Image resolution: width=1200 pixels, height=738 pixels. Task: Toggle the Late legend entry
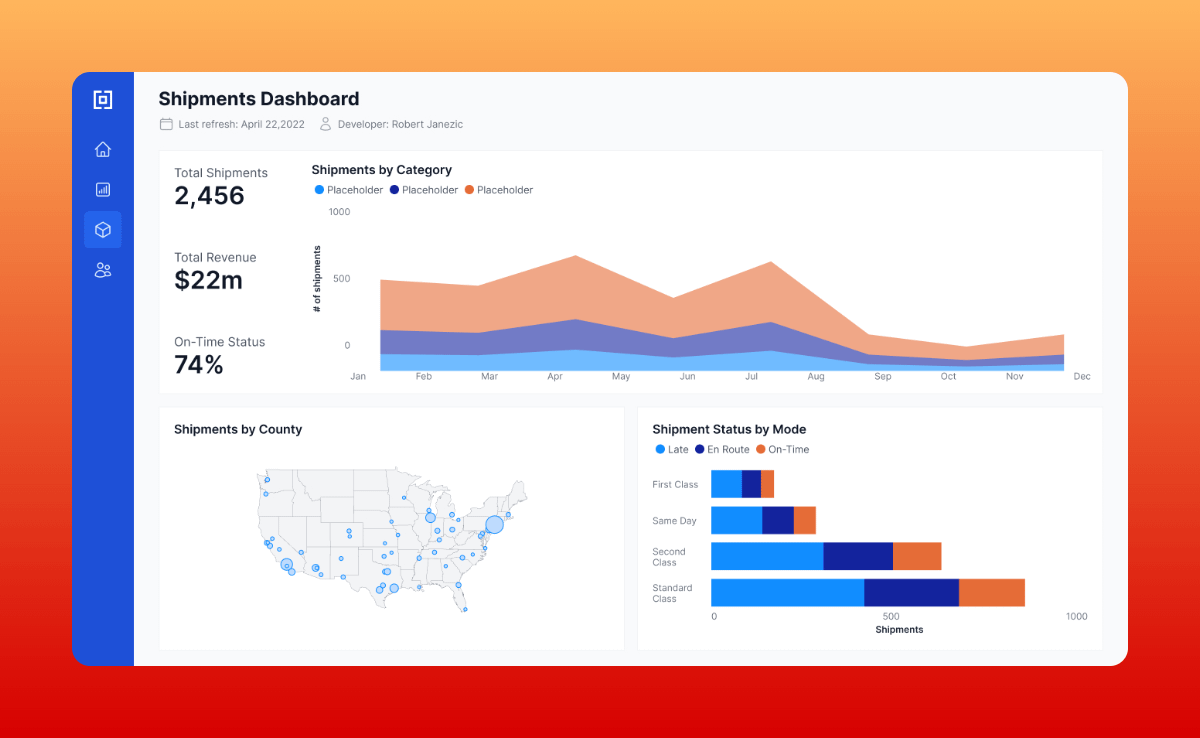pyautogui.click(x=672, y=450)
